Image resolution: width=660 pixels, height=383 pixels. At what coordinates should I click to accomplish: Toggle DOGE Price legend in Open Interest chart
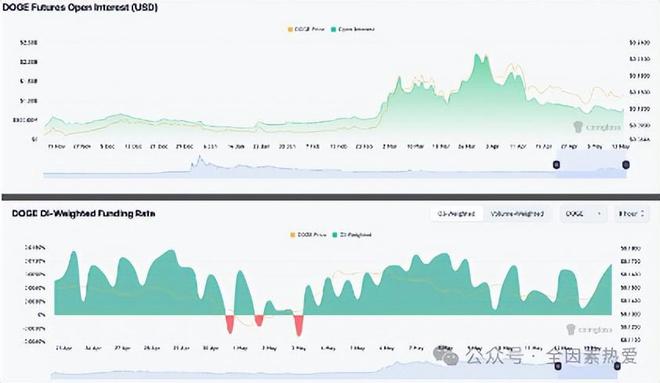tap(306, 29)
